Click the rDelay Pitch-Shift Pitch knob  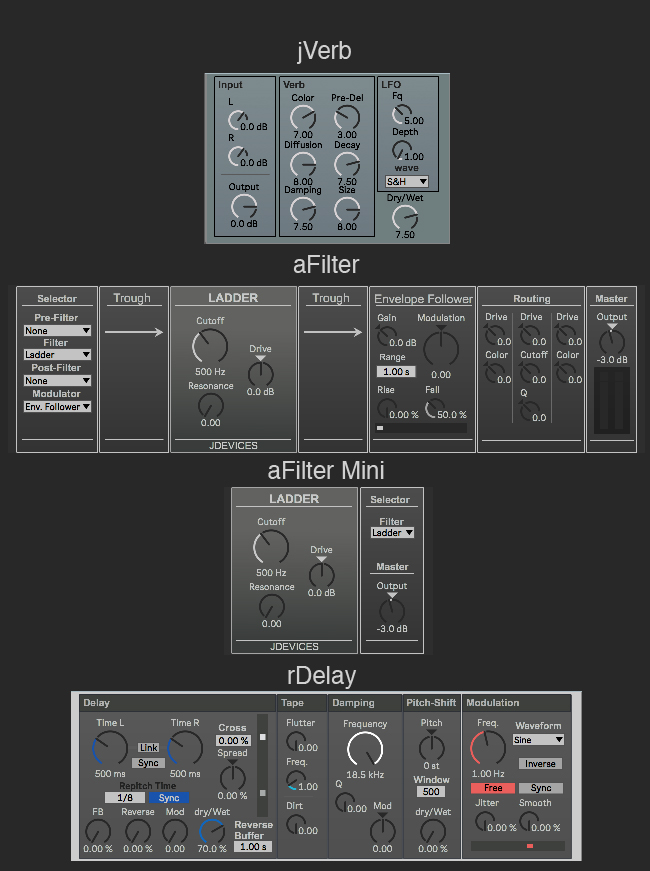coord(432,747)
